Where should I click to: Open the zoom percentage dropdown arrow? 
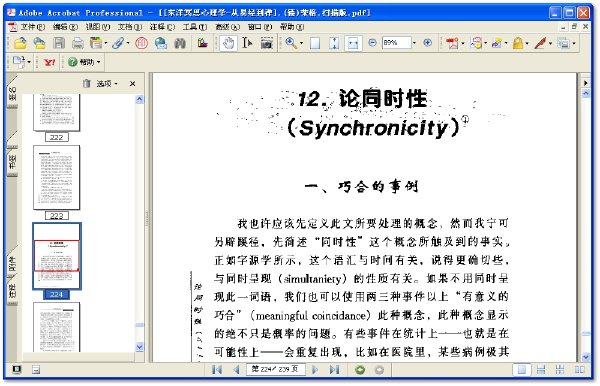414,43
